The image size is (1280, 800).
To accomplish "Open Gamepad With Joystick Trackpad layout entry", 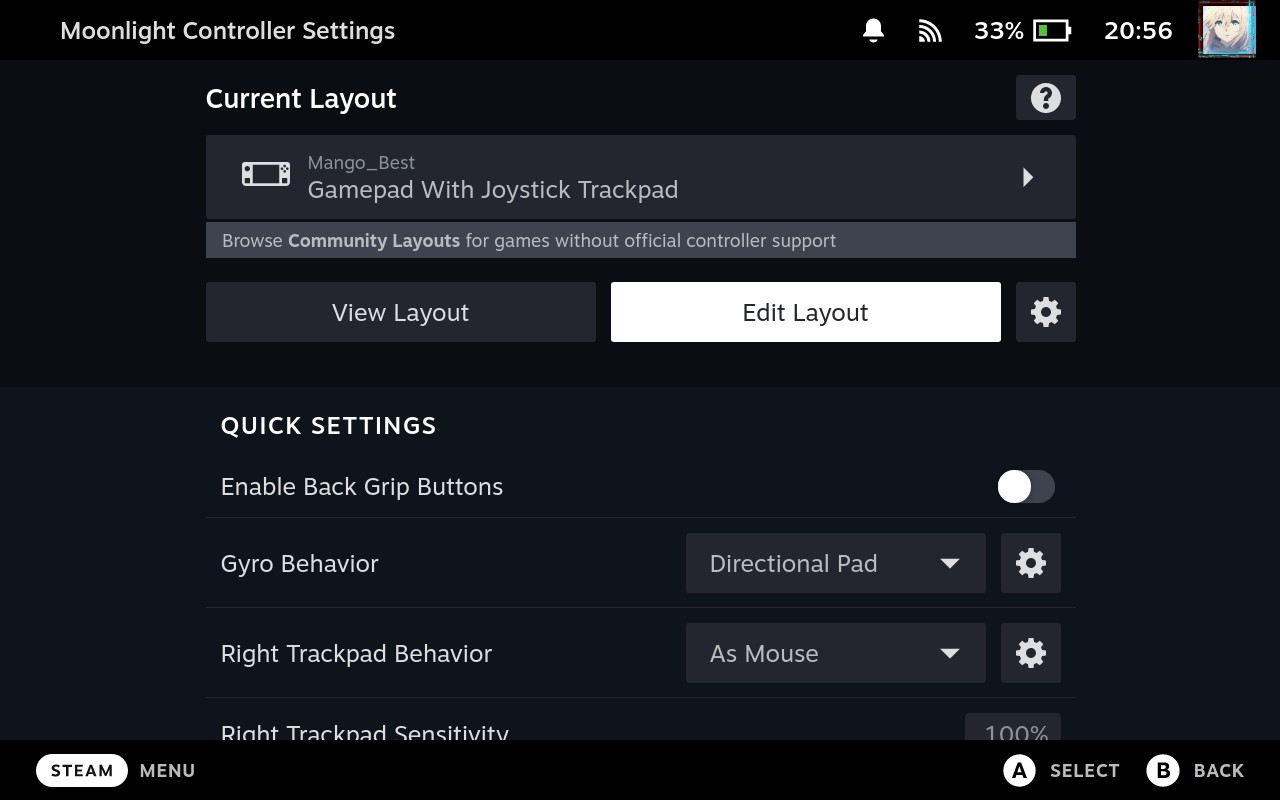I will point(492,189).
